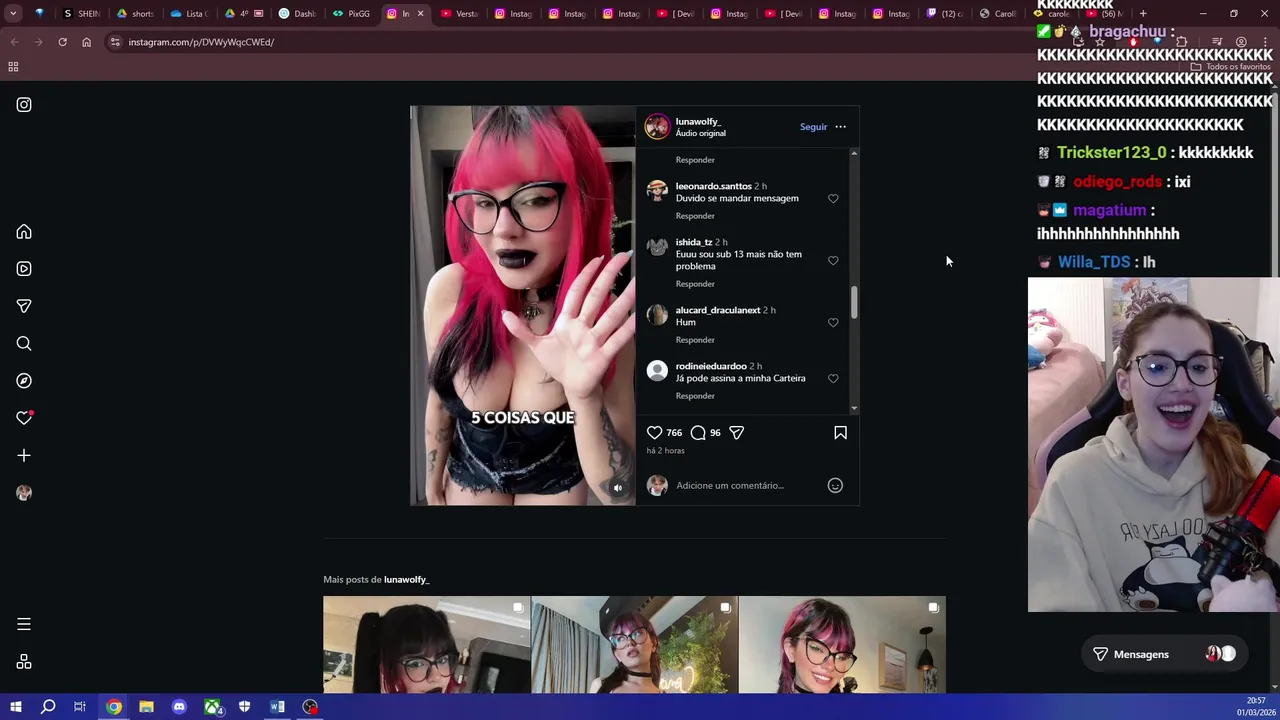This screenshot has width=1280, height=720.
Task: Open Instagram search magnifier icon
Action: point(24,344)
